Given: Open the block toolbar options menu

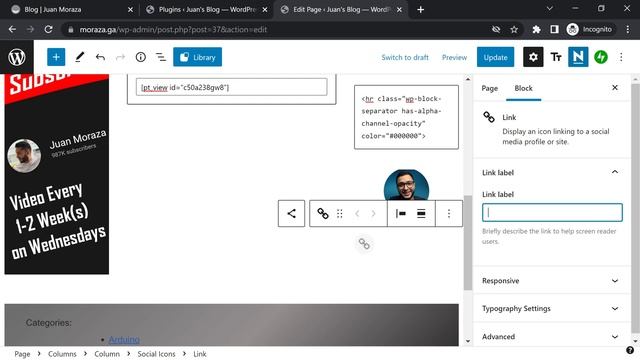Looking at the screenshot, I should pos(449,213).
